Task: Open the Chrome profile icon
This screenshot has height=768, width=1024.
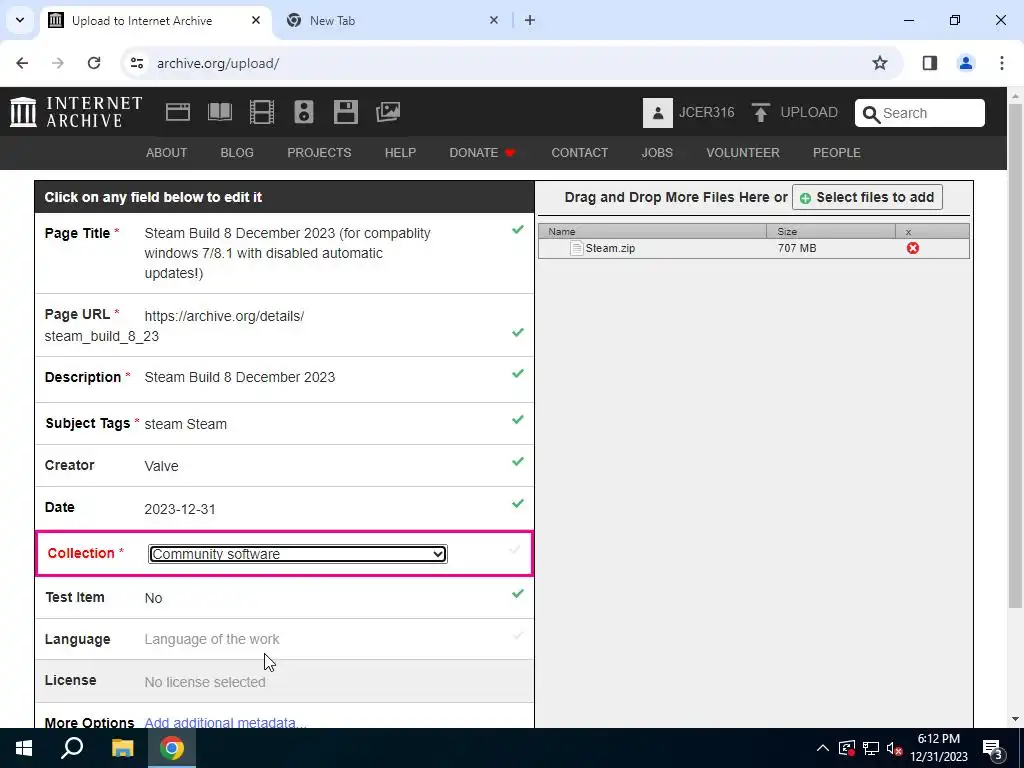Action: [965, 63]
